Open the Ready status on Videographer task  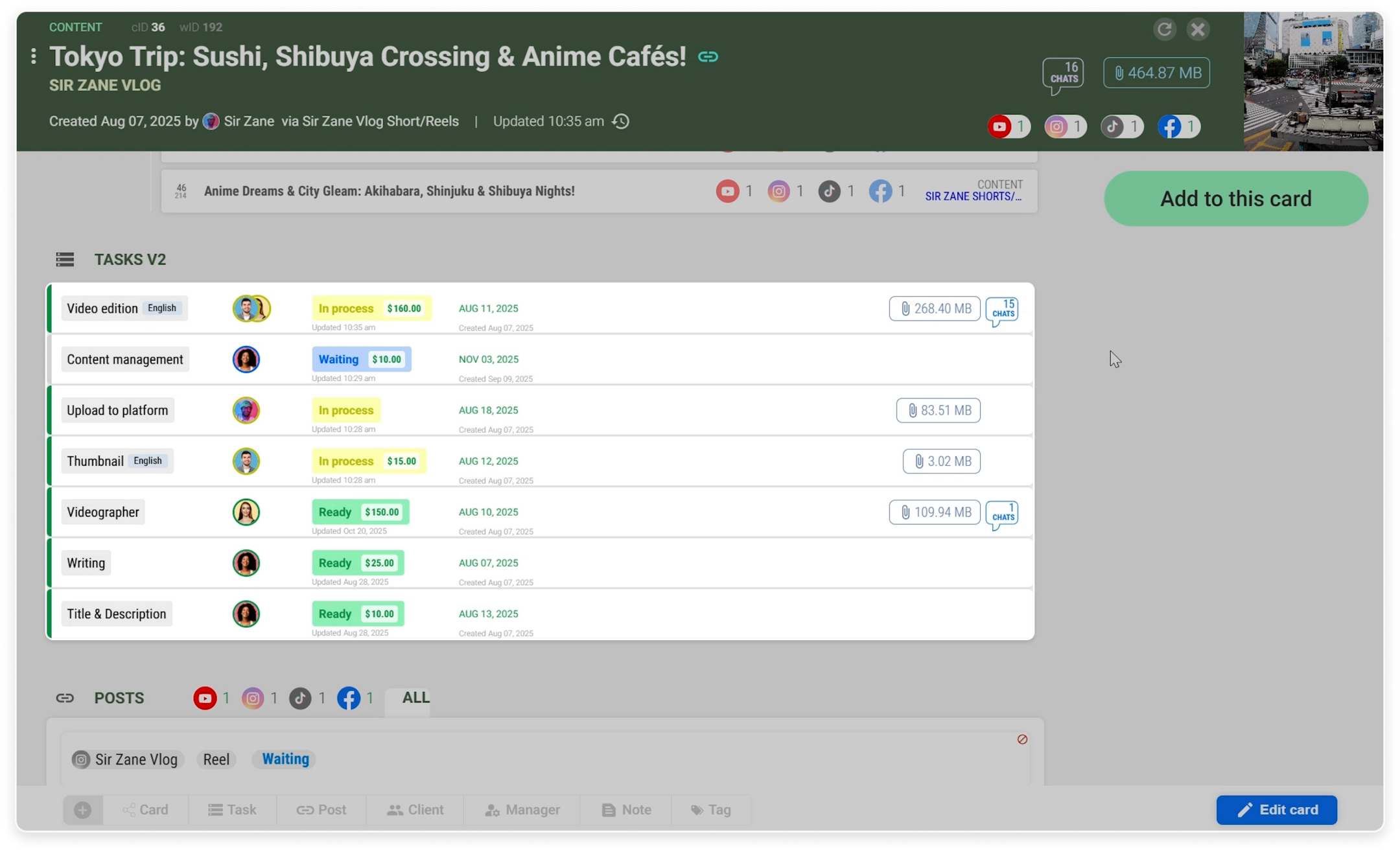pyautogui.click(x=335, y=512)
